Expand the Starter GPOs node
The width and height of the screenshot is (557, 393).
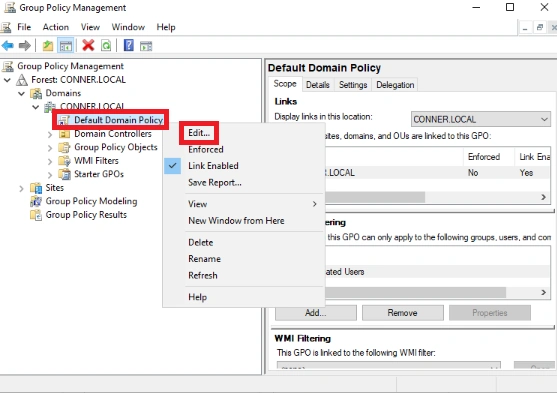click(50, 175)
